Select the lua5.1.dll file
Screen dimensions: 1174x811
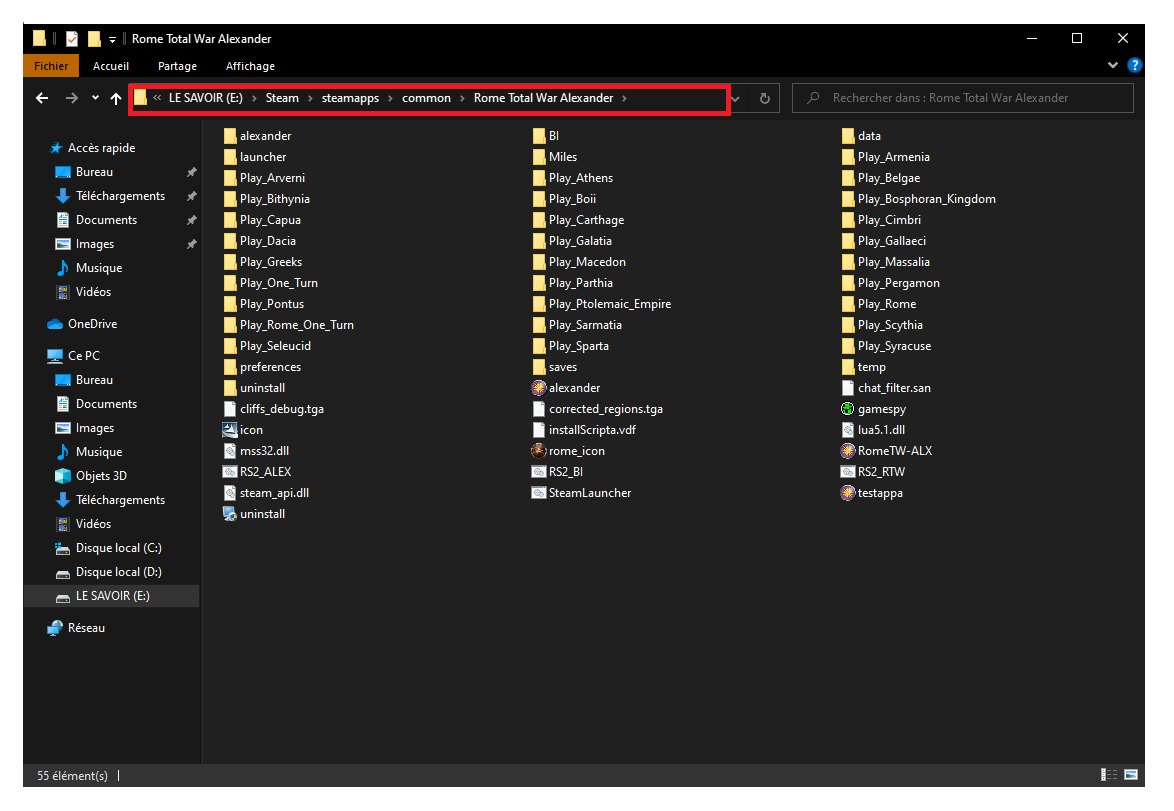coord(873,430)
